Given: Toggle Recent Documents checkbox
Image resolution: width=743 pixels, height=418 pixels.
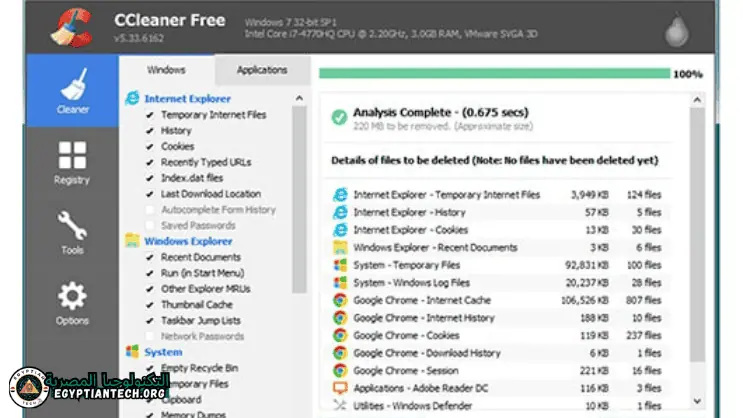Looking at the screenshot, I should pyautogui.click(x=150, y=257).
